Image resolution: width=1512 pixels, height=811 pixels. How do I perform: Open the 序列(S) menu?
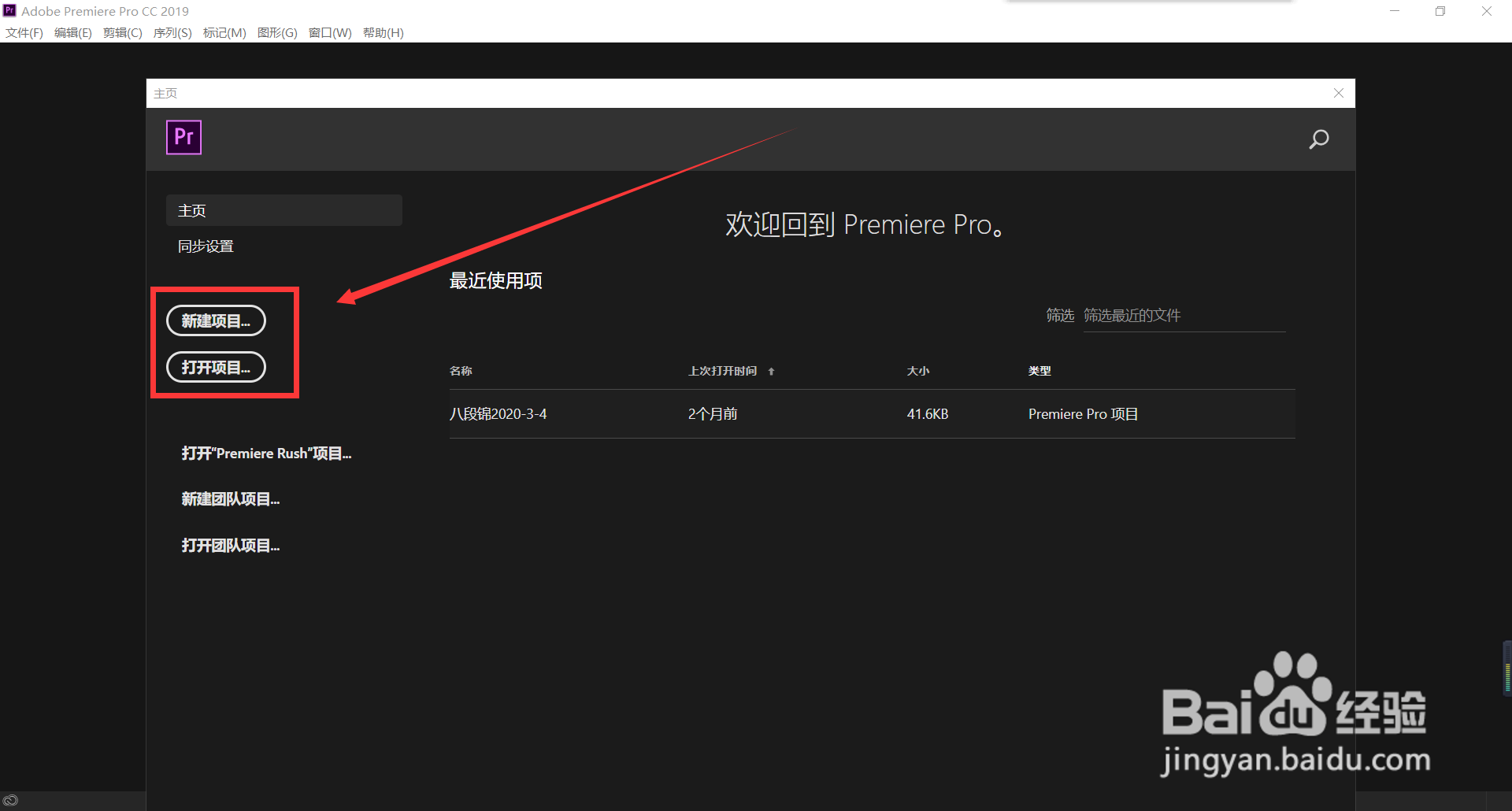click(172, 32)
